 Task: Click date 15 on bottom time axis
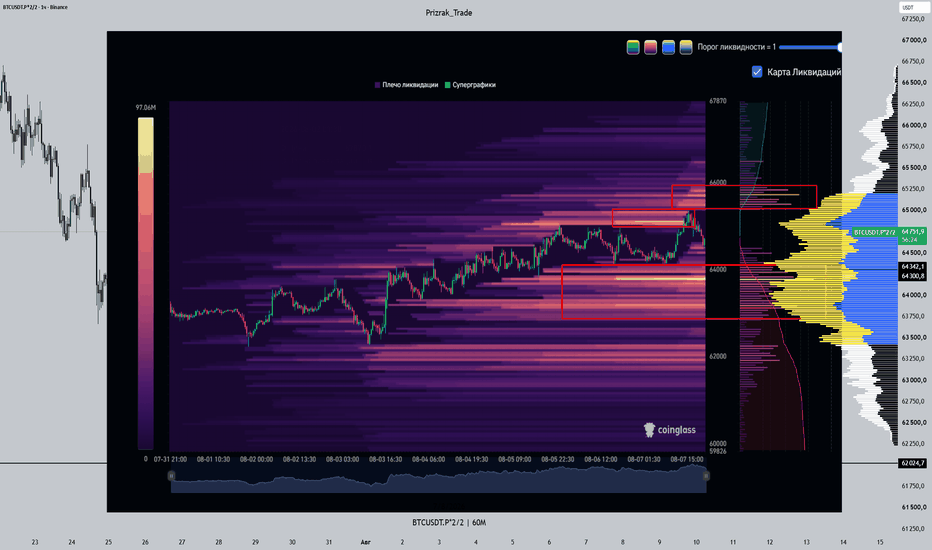click(880, 542)
